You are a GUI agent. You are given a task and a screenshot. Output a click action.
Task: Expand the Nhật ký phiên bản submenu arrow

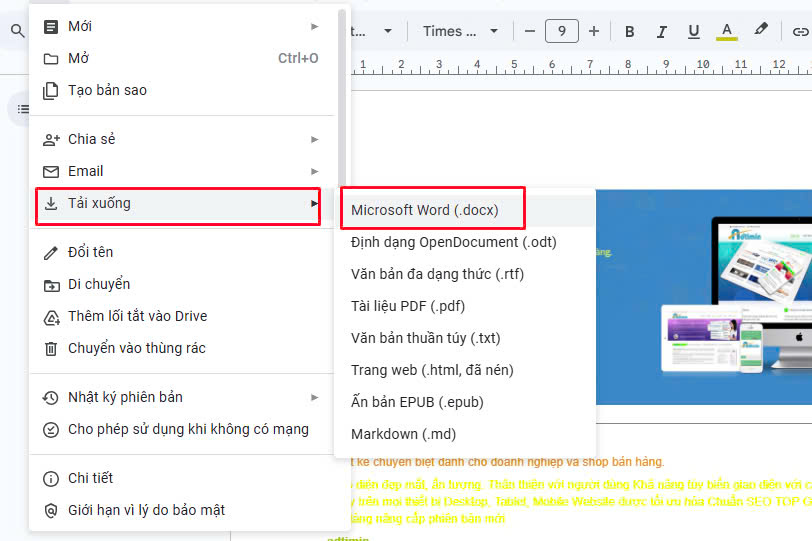point(314,398)
